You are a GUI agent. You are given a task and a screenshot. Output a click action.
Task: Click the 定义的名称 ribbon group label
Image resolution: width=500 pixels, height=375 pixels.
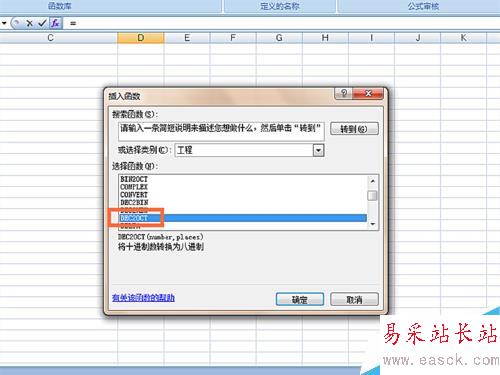click(280, 6)
